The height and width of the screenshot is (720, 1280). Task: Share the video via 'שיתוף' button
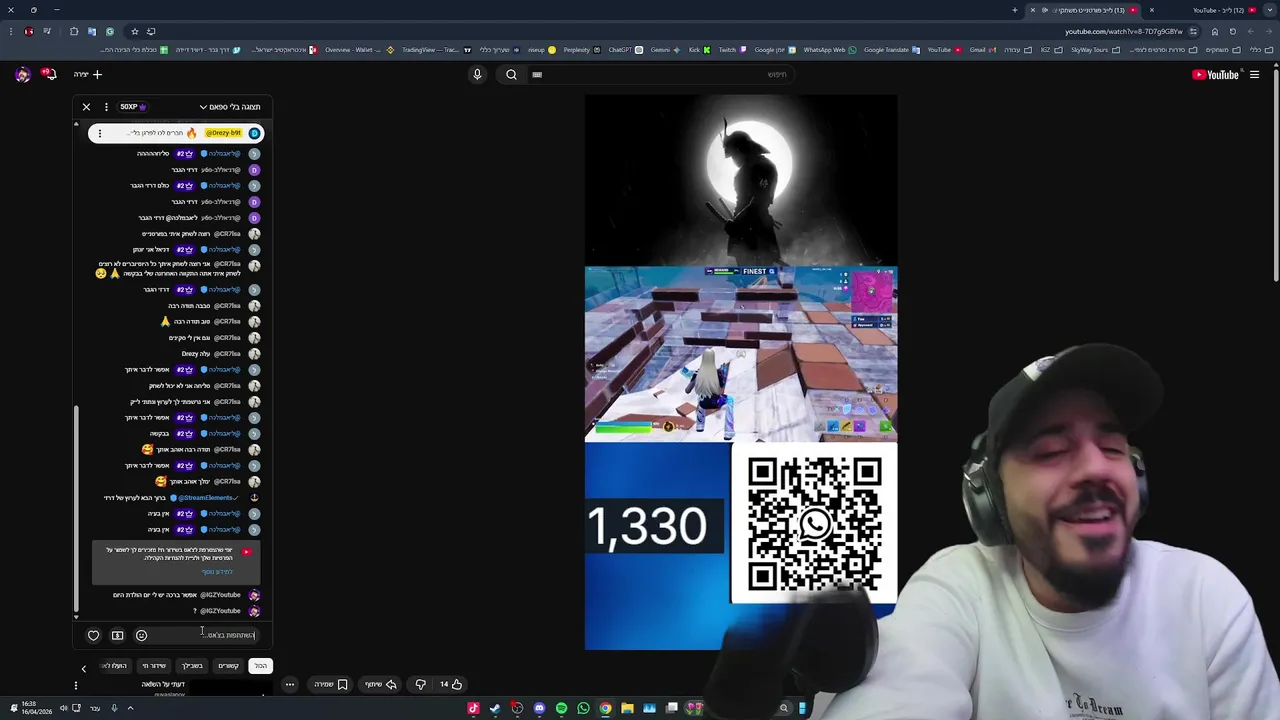[x=380, y=684]
